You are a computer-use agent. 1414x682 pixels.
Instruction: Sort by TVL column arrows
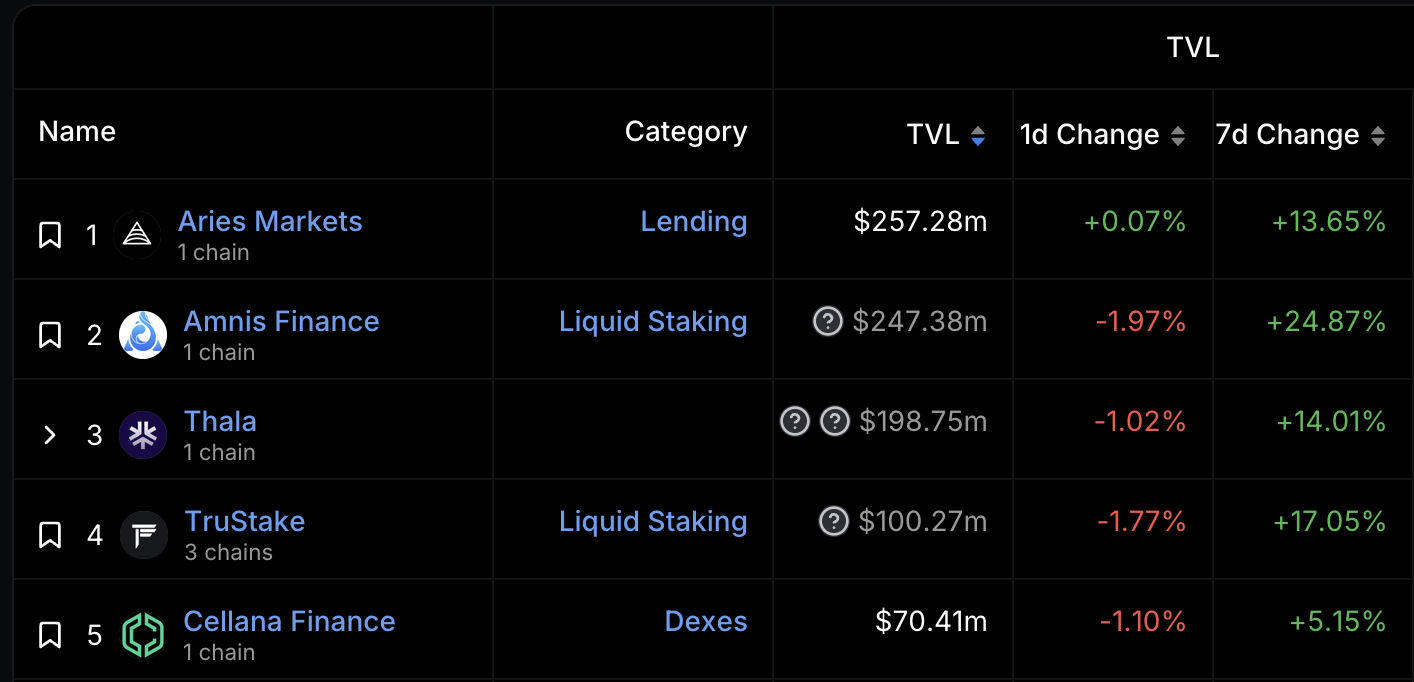(x=978, y=136)
